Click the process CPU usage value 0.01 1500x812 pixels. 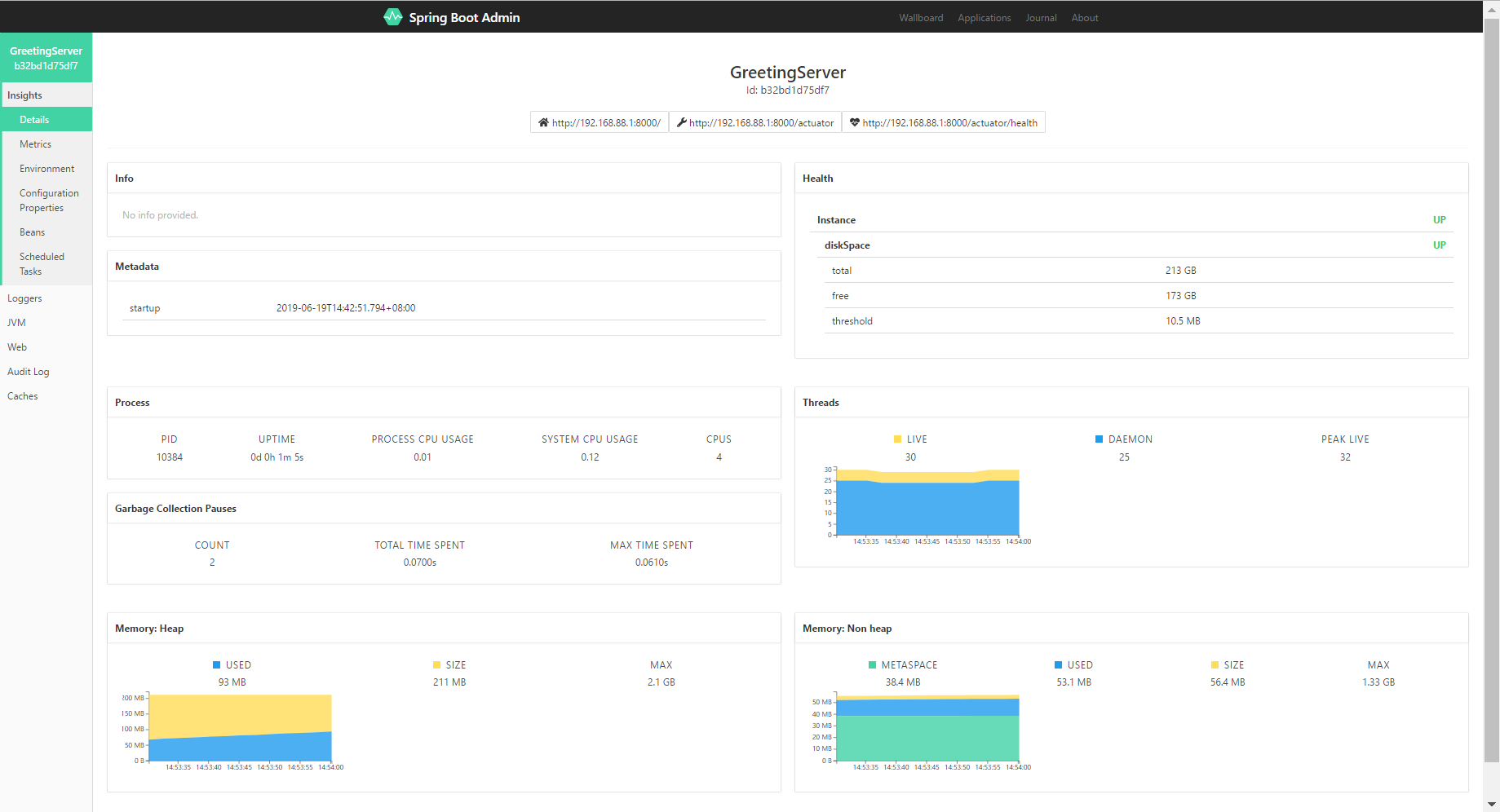[x=423, y=457]
